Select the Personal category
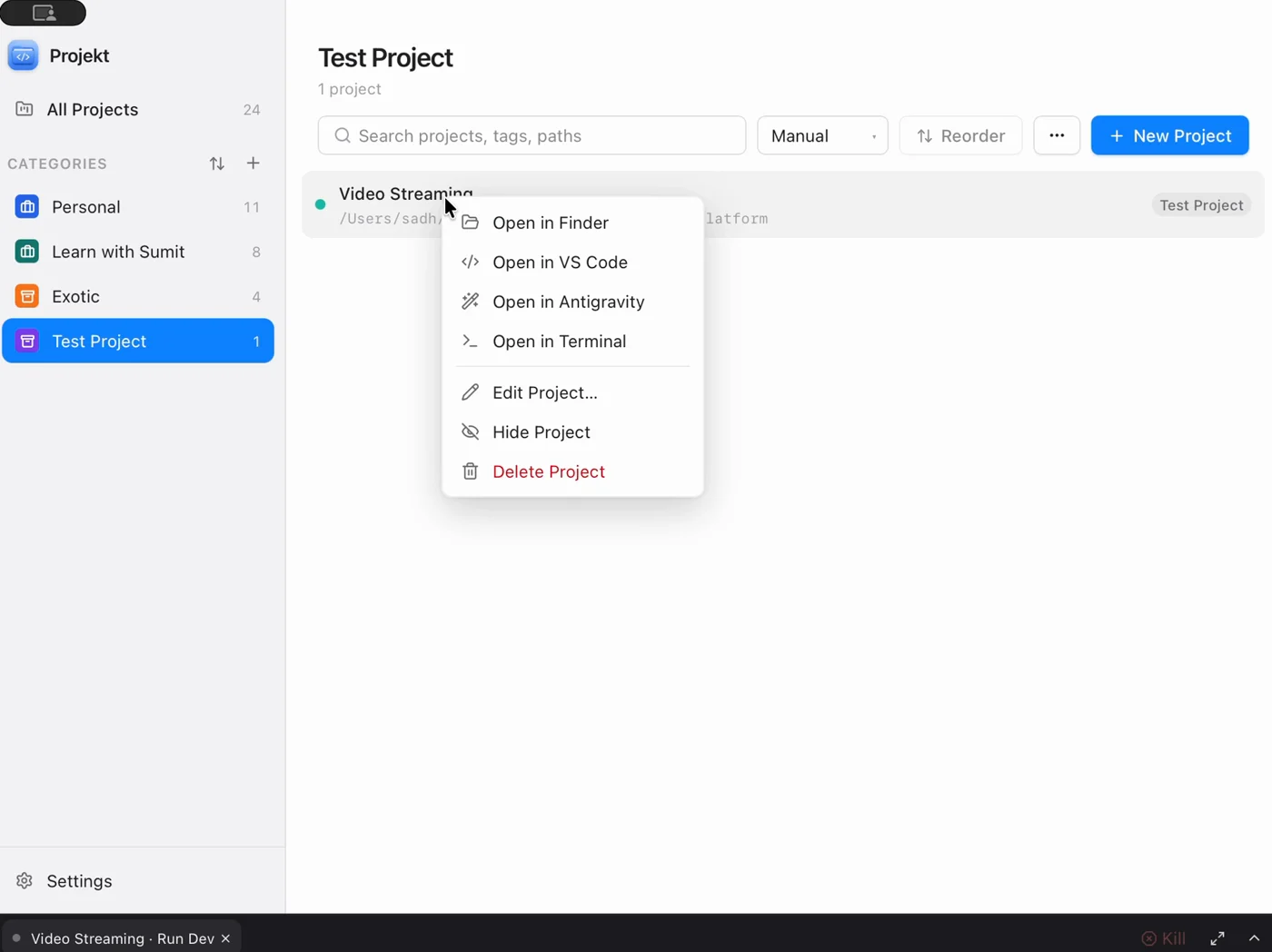The height and width of the screenshot is (952, 1272). pyautogui.click(x=138, y=207)
